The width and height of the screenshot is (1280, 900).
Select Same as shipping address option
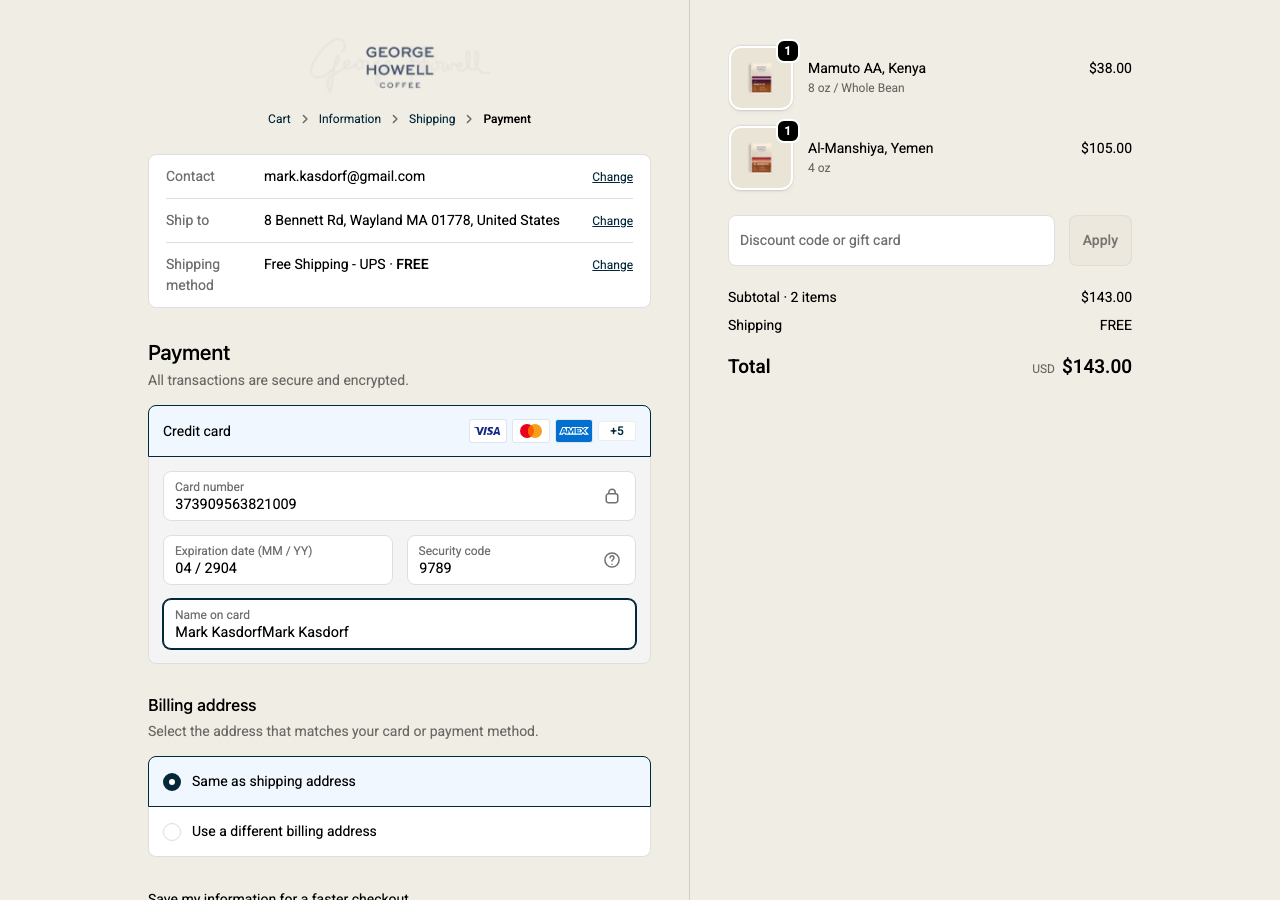[x=172, y=781]
